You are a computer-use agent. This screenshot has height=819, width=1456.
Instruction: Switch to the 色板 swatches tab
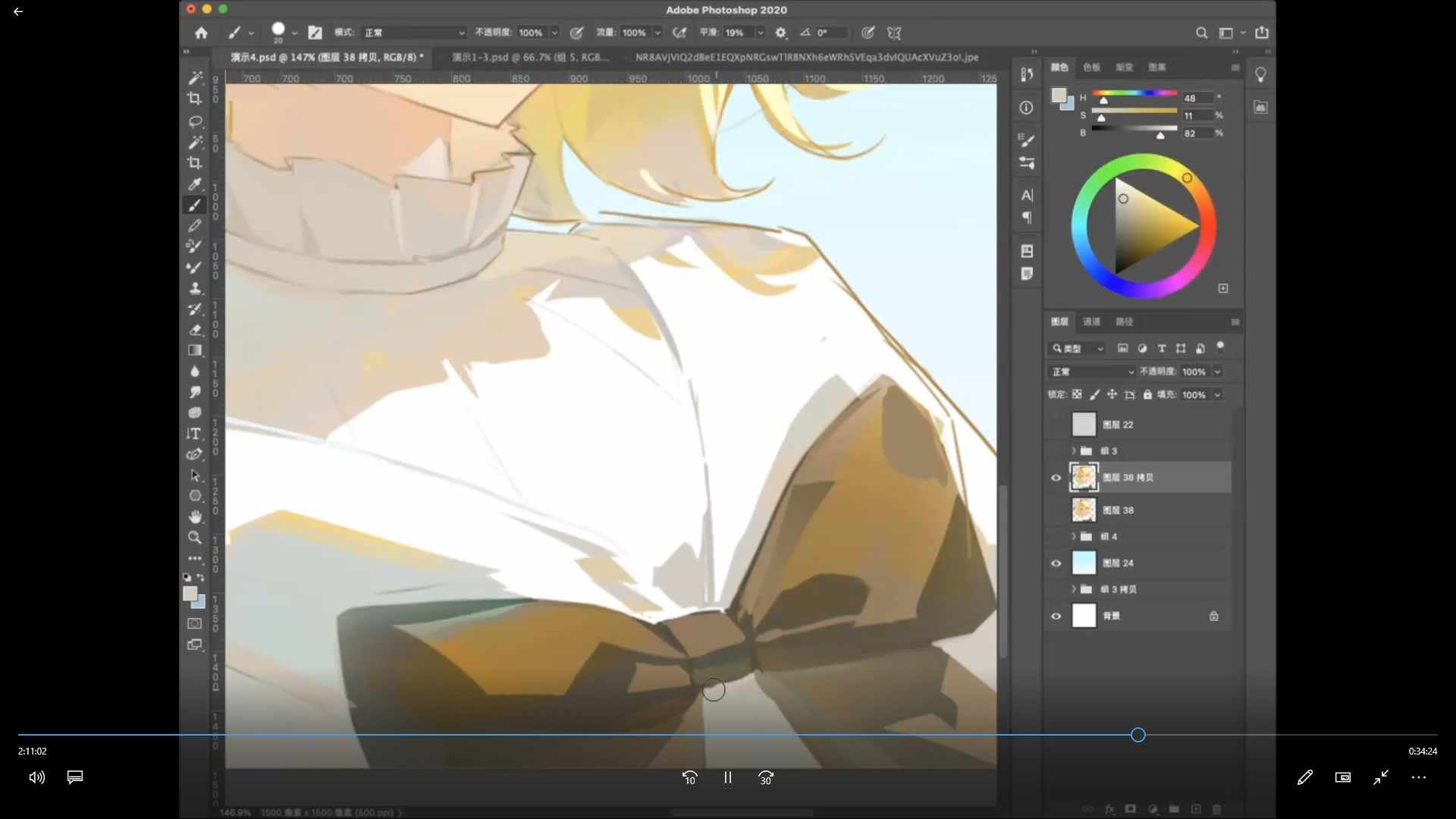(1091, 67)
